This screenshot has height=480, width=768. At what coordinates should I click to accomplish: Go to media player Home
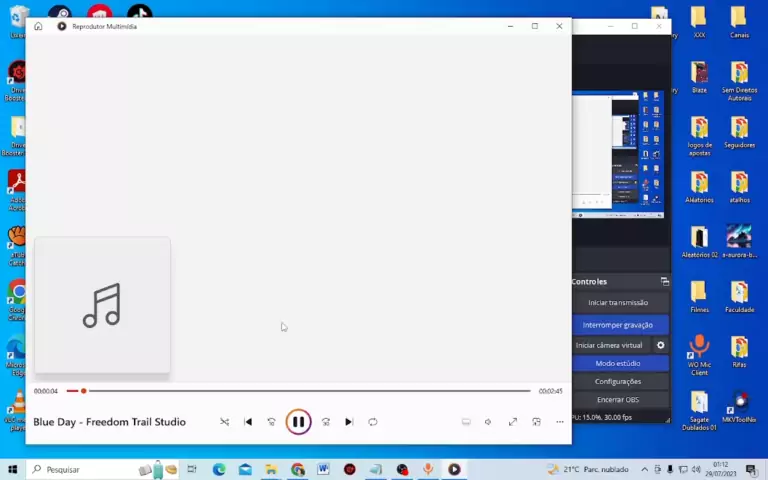click(38, 26)
